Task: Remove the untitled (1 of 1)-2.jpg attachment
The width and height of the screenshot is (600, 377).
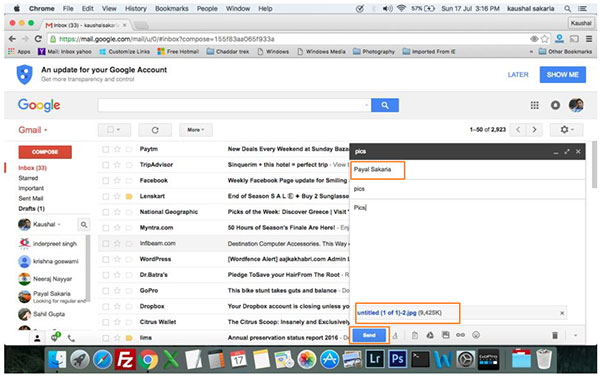Action: [x=562, y=313]
